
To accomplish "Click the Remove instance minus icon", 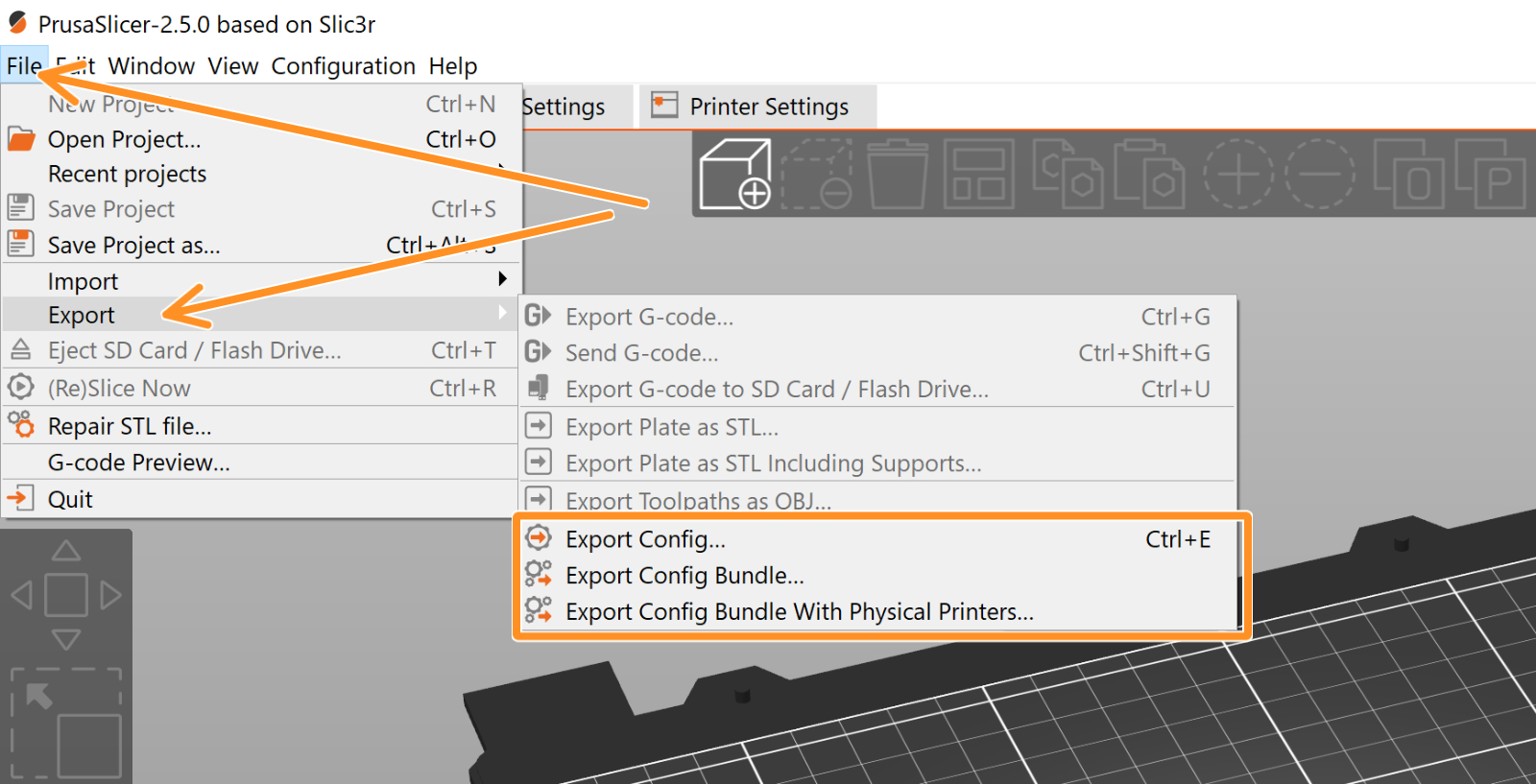I will pyautogui.click(x=1320, y=174).
